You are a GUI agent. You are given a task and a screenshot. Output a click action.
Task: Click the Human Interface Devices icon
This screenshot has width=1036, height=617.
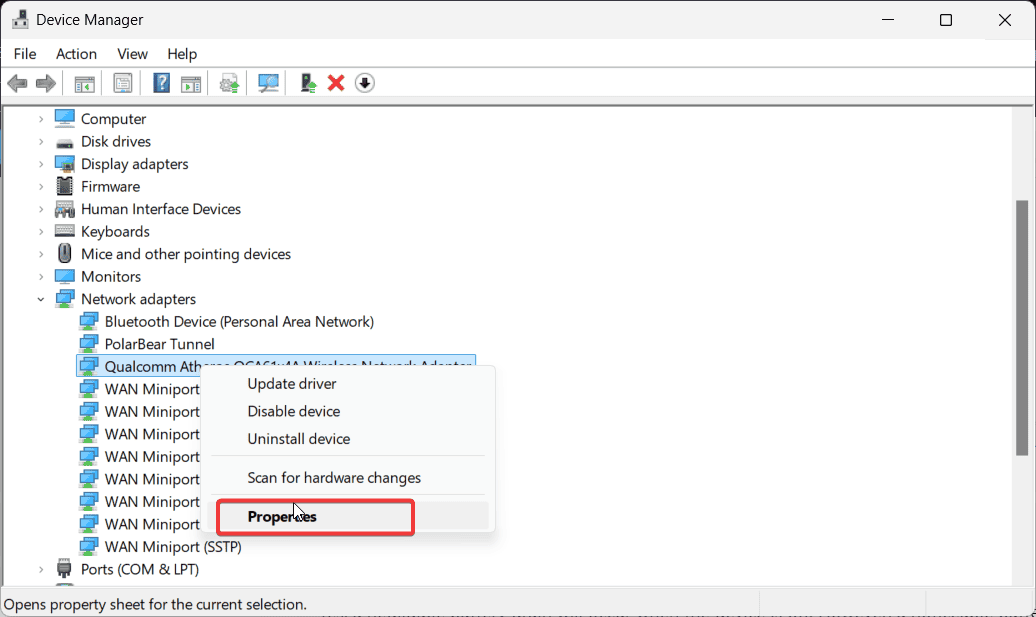pyautogui.click(x=65, y=209)
